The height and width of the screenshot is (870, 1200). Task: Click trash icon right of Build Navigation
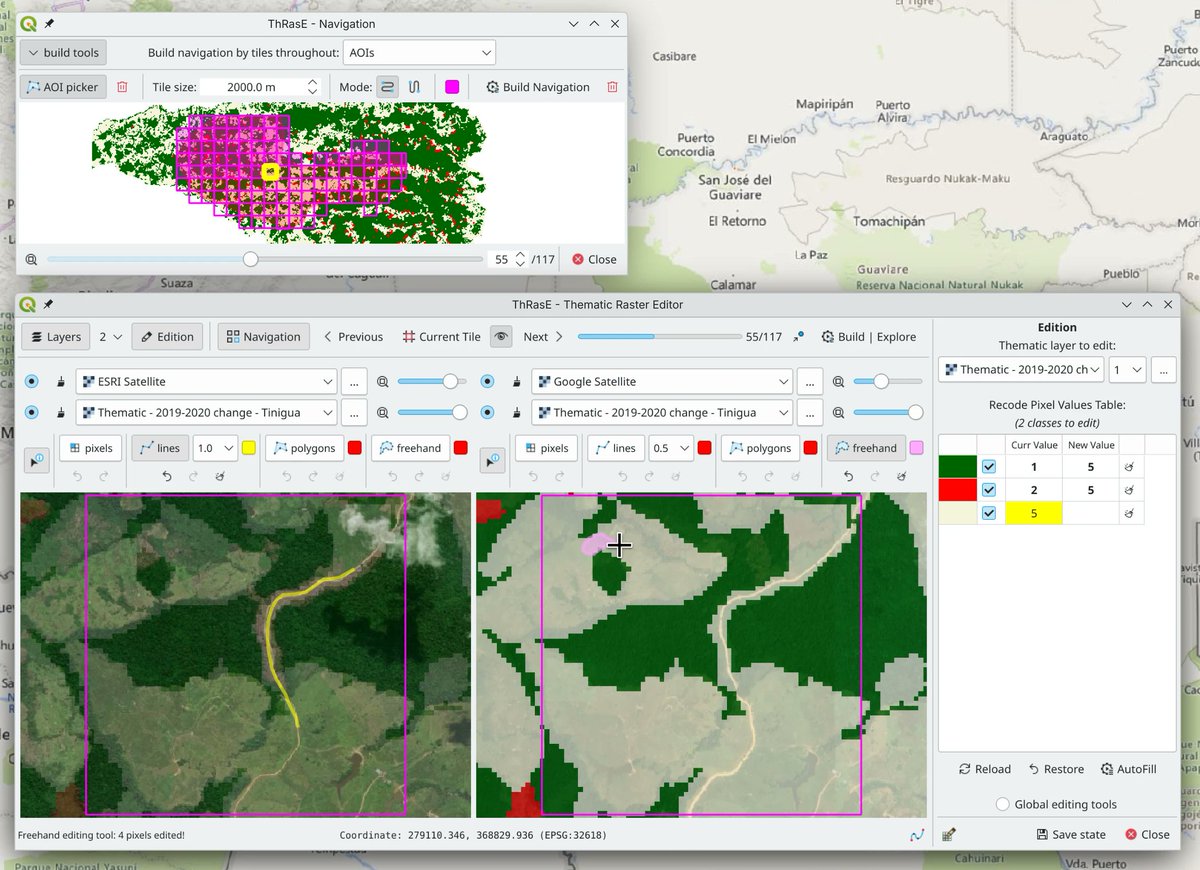coord(612,87)
